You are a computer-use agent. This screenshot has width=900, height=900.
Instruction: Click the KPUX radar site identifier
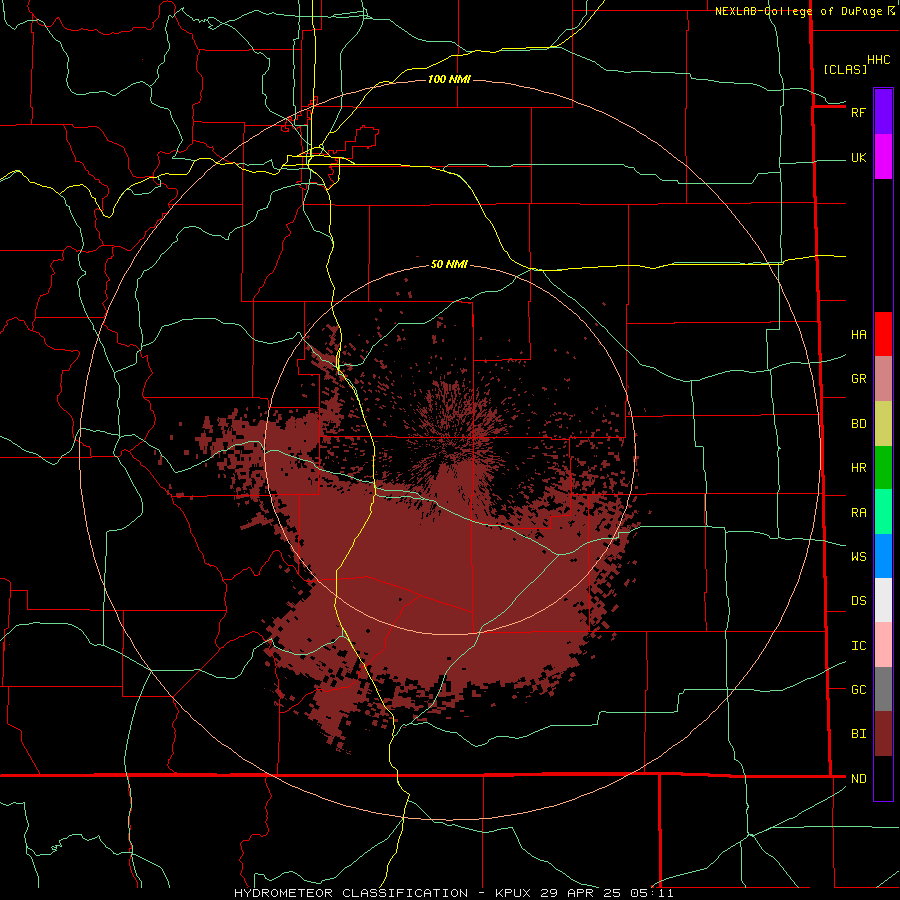pos(515,893)
